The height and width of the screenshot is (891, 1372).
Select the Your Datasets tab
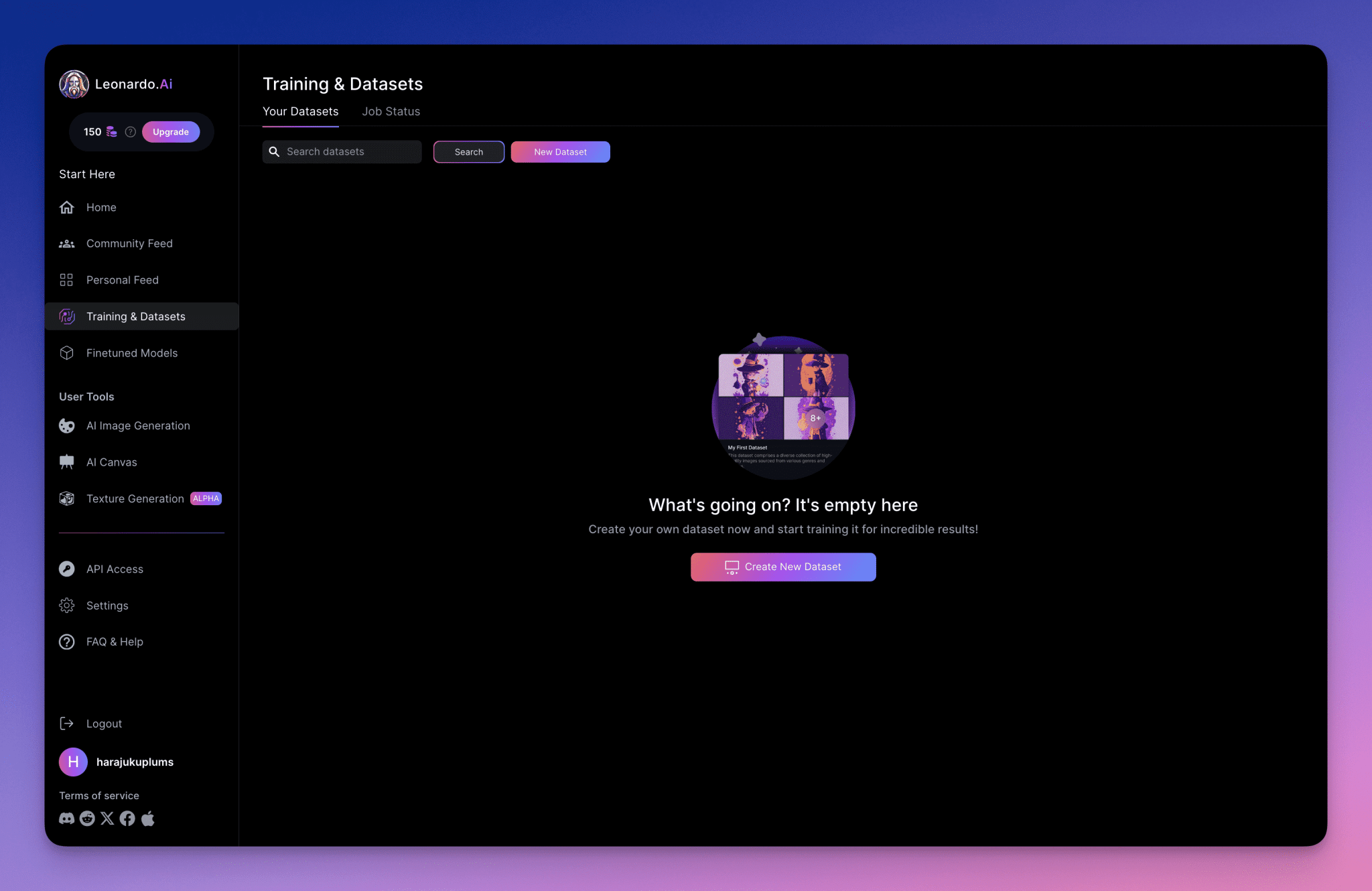tap(300, 112)
